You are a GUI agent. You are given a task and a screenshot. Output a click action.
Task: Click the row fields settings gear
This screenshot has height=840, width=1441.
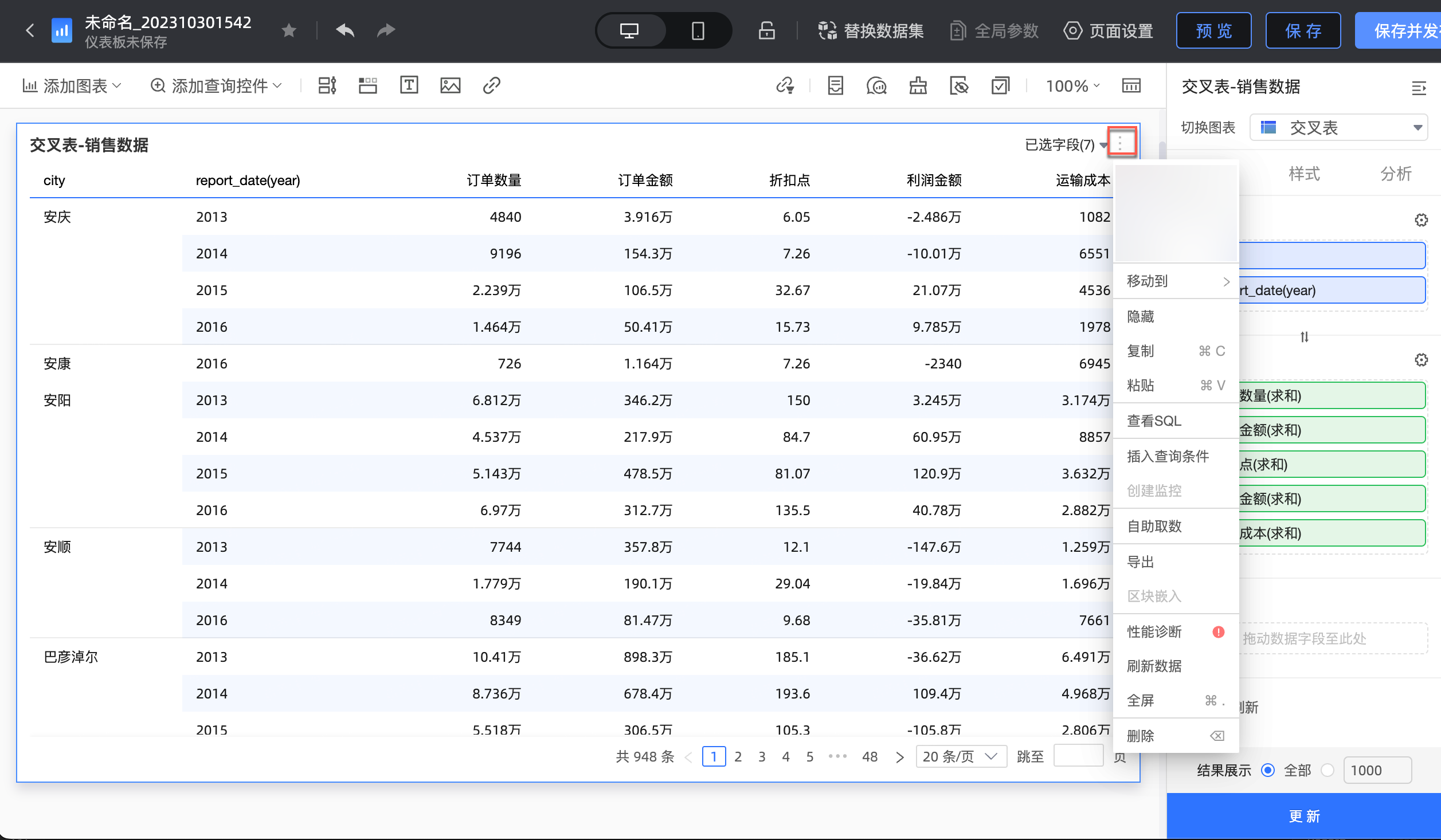coord(1421,220)
